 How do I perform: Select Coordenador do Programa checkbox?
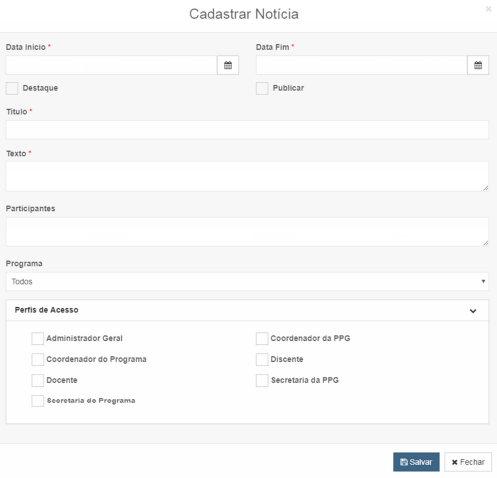click(x=38, y=359)
